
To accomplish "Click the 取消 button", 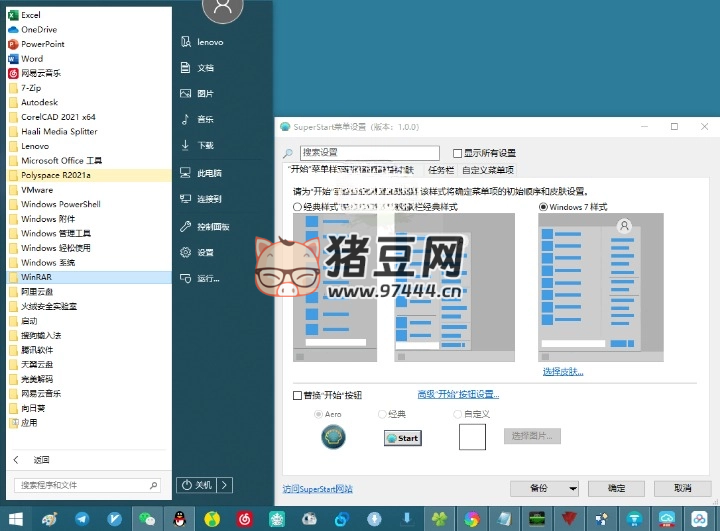I will (682, 488).
